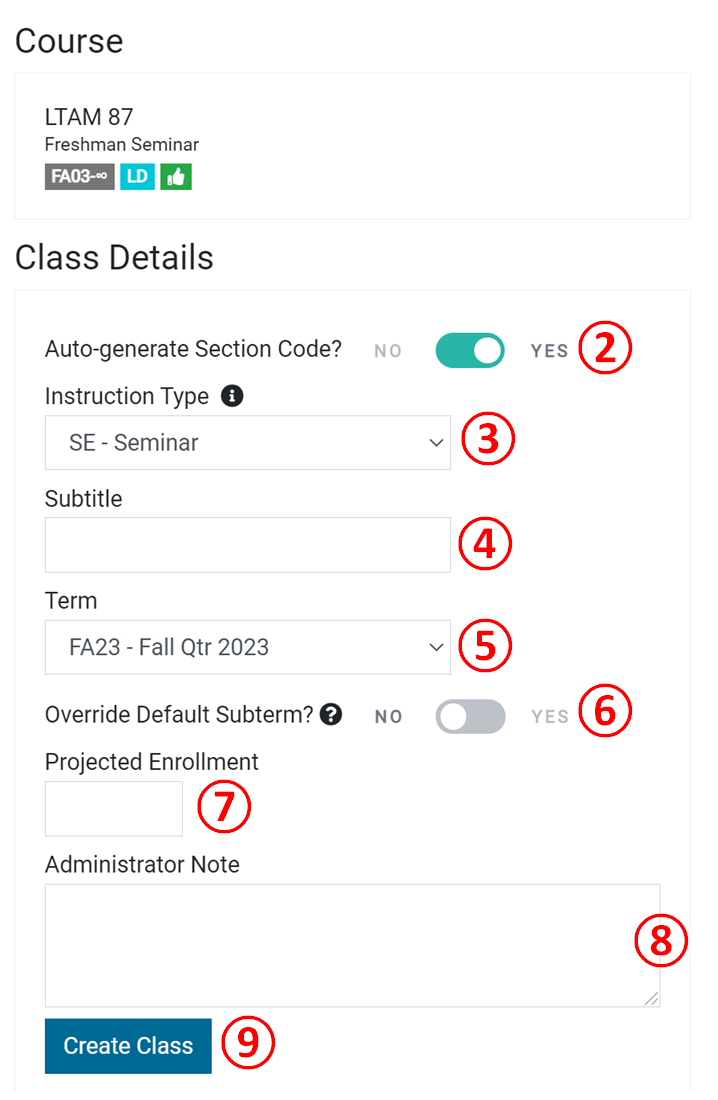718x1100 pixels.
Task: Click the green thumbs-up badge under LTAM 87
Action: [x=175, y=176]
